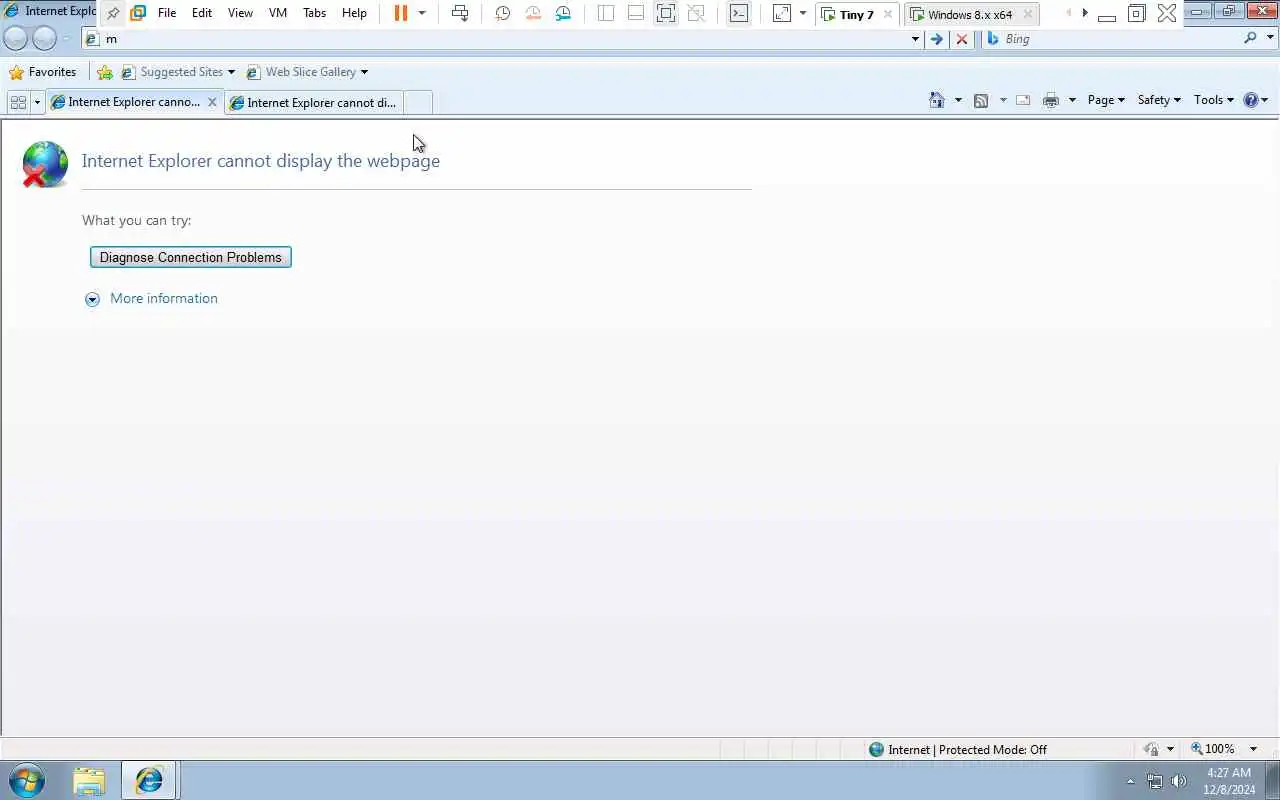Click the Internet Explorer taskbar button
Image resolution: width=1280 pixels, height=800 pixels.
149,780
